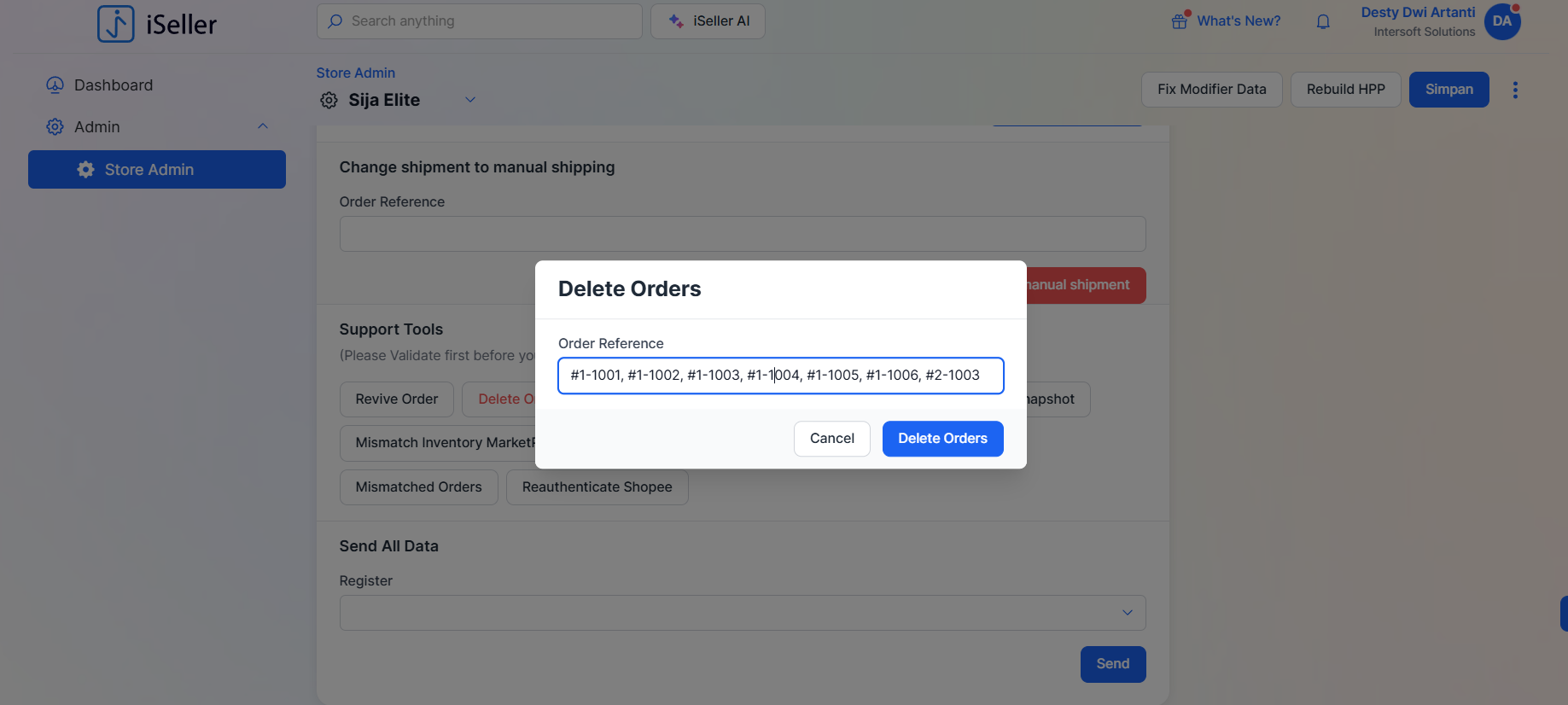Open the DA user avatar

tap(1502, 21)
